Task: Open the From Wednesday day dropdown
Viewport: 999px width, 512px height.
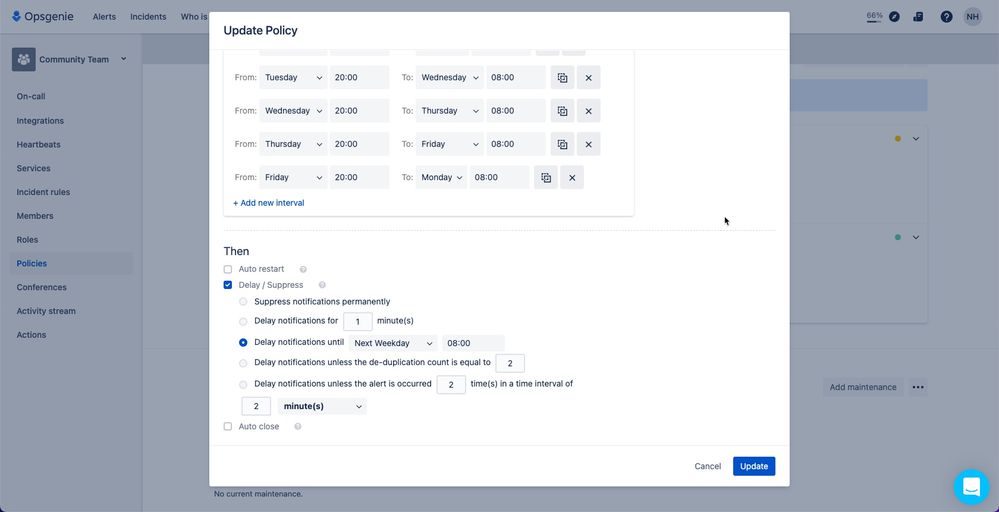Action: 293,111
